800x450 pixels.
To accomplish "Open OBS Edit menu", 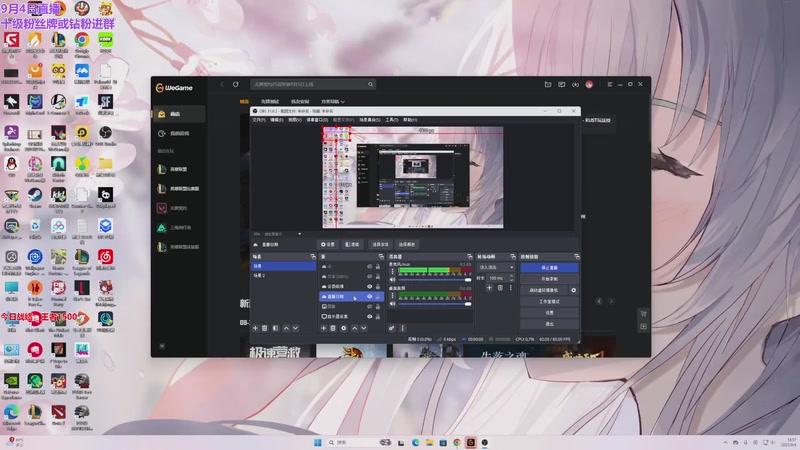I will pyautogui.click(x=276, y=120).
